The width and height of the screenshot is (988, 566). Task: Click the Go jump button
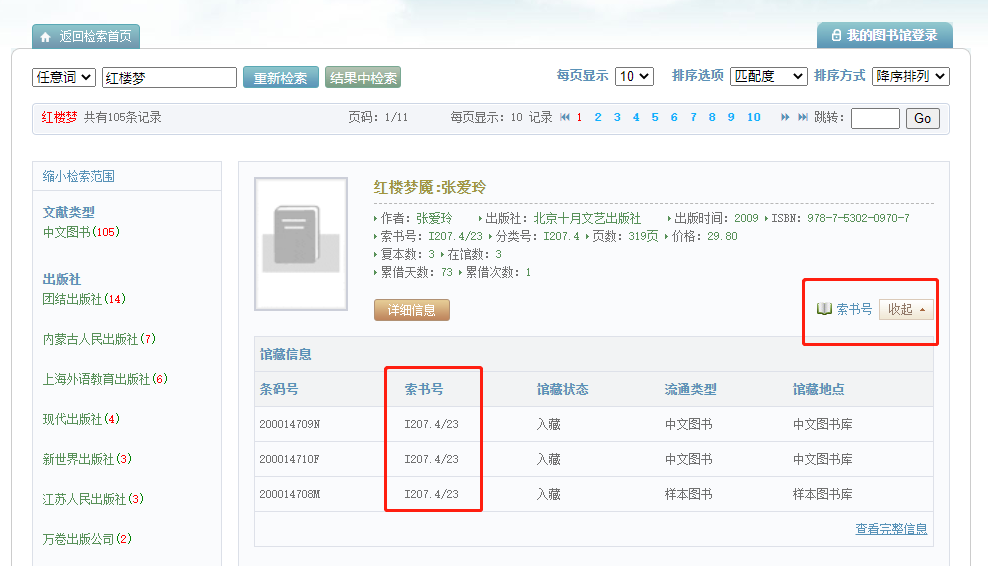tap(922, 118)
